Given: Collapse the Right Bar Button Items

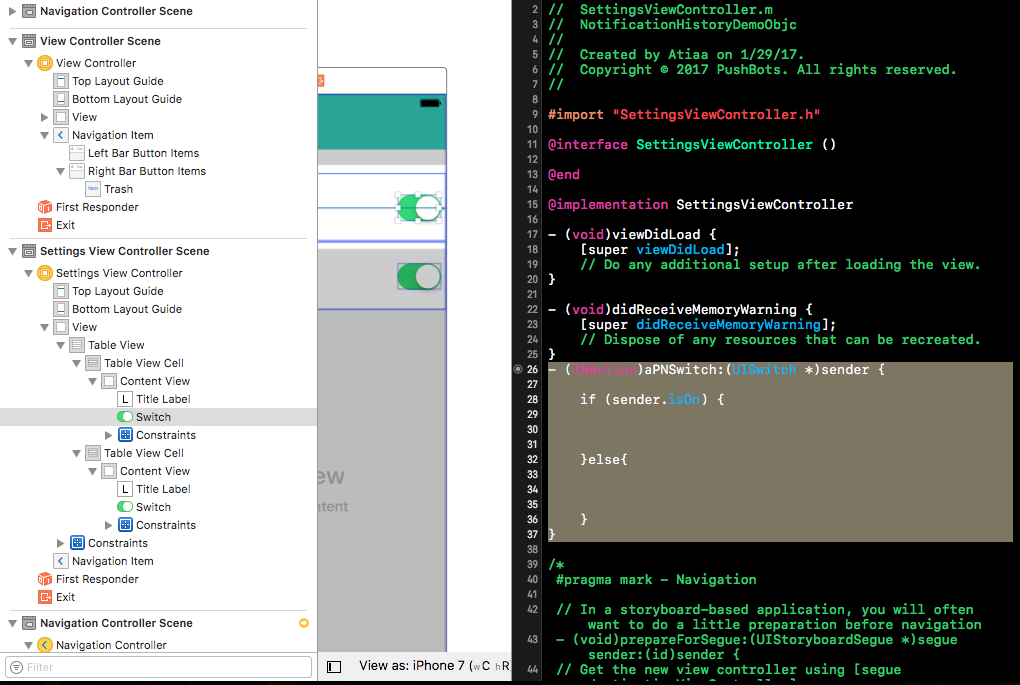Looking at the screenshot, I should [x=60, y=171].
